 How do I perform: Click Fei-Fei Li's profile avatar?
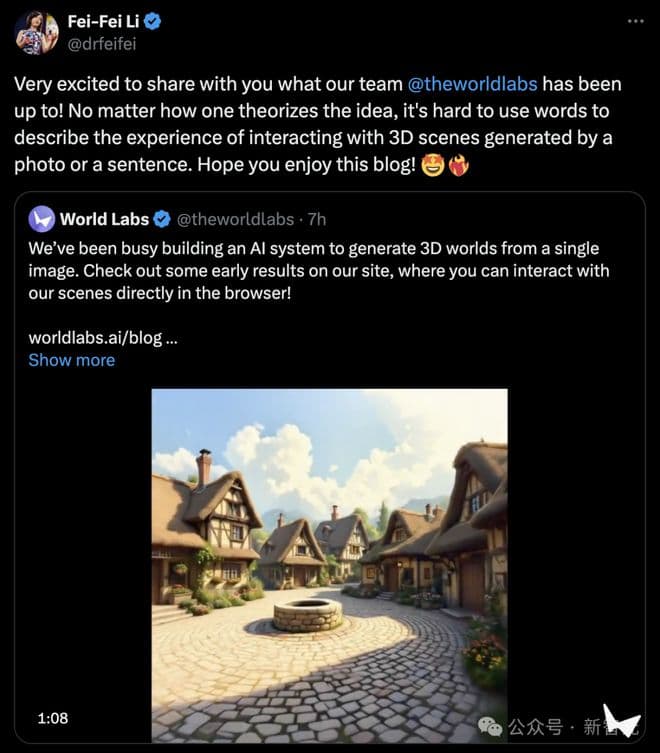point(36,33)
